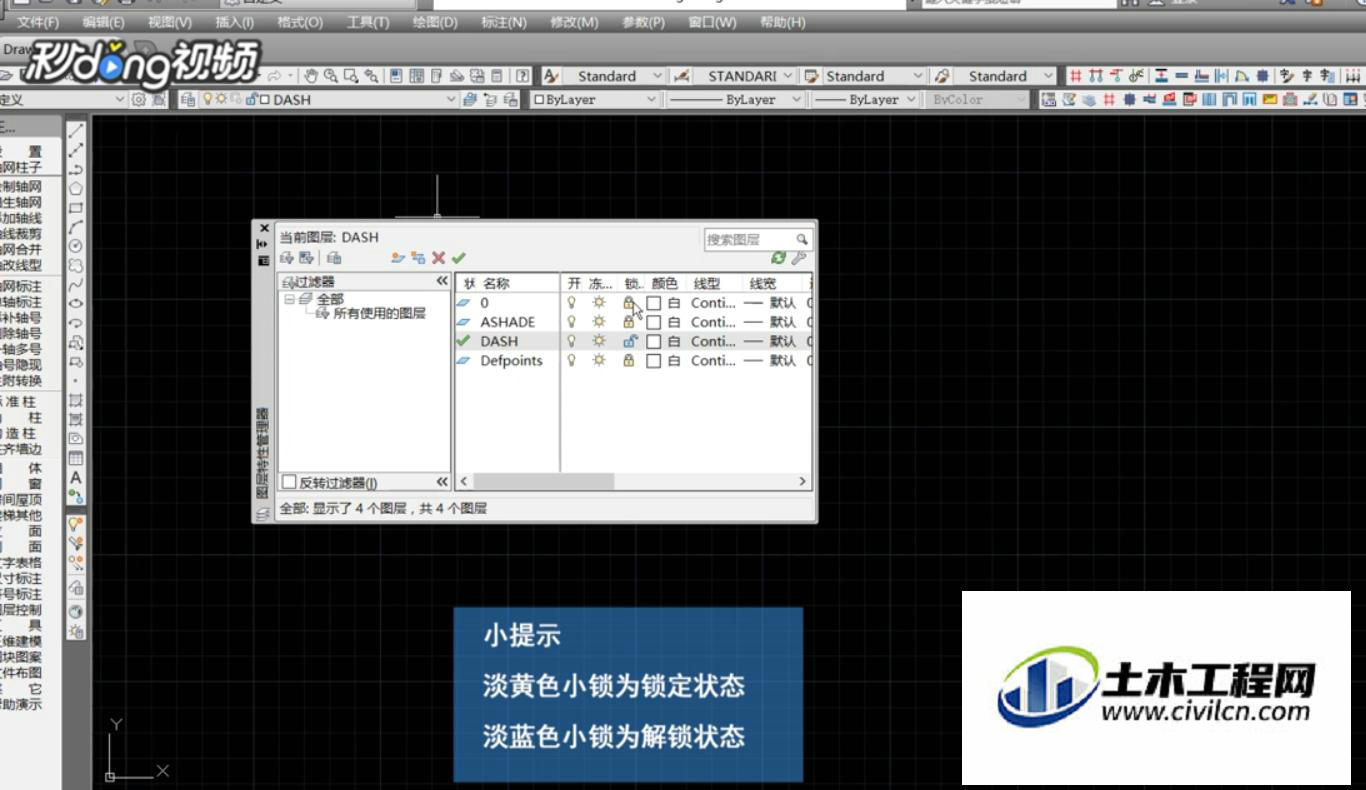Viewport: 1366px width, 790px height.
Task: Open the first ByLayer linetype dropdown
Action: tap(796, 99)
